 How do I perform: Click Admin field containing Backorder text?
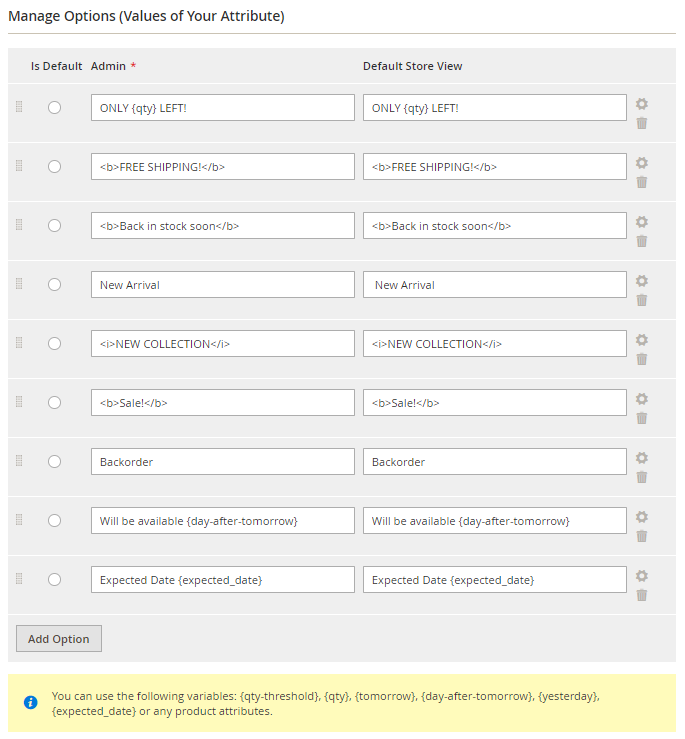point(222,462)
